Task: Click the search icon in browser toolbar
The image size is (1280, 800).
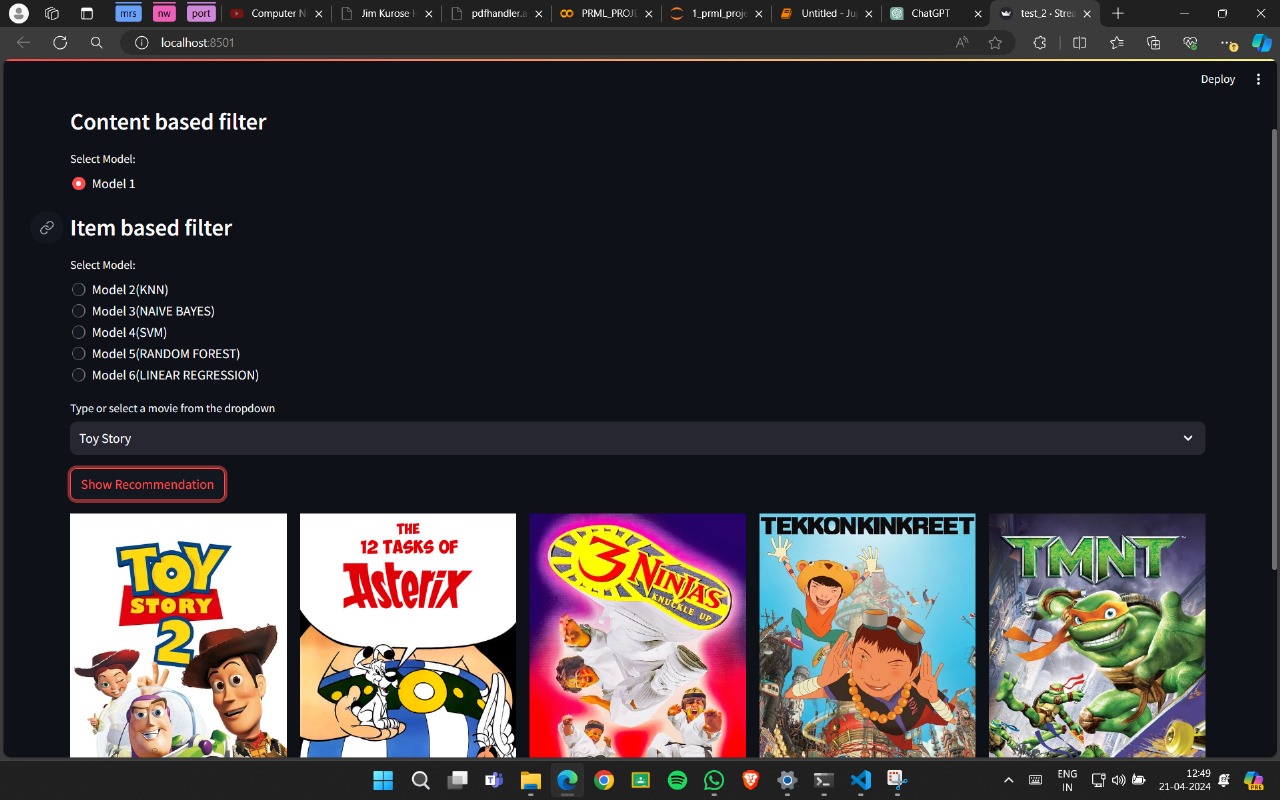Action: coord(96,43)
